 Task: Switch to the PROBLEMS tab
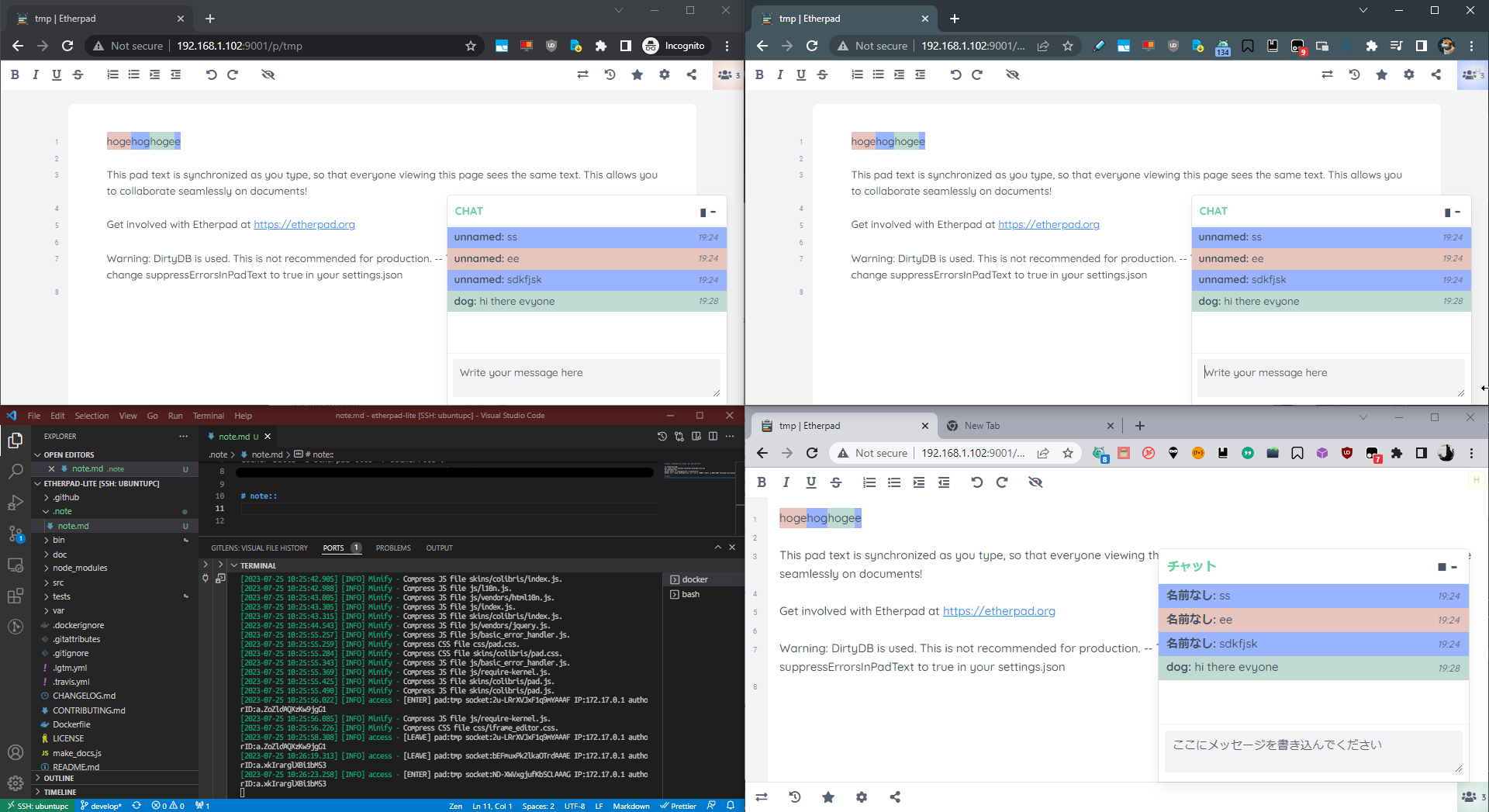click(x=393, y=548)
